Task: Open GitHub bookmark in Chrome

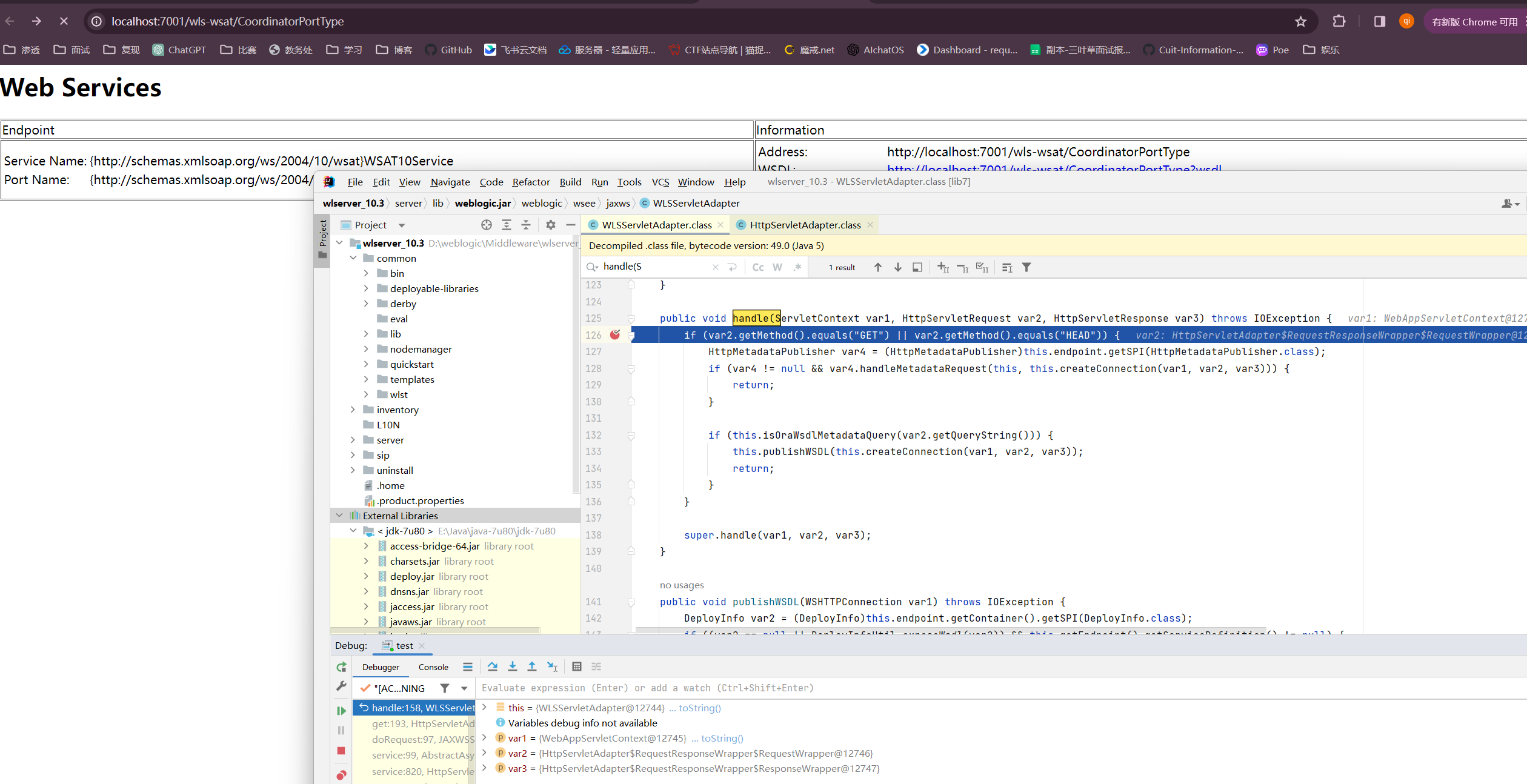Action: point(448,50)
